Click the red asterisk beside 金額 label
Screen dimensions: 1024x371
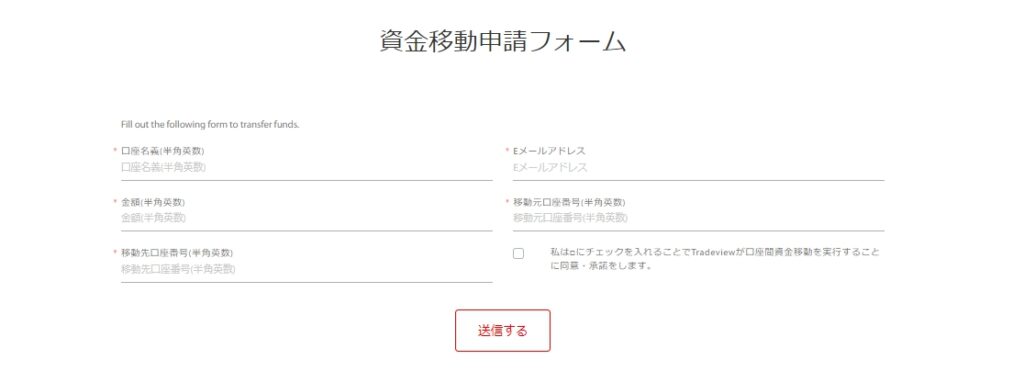116,201
